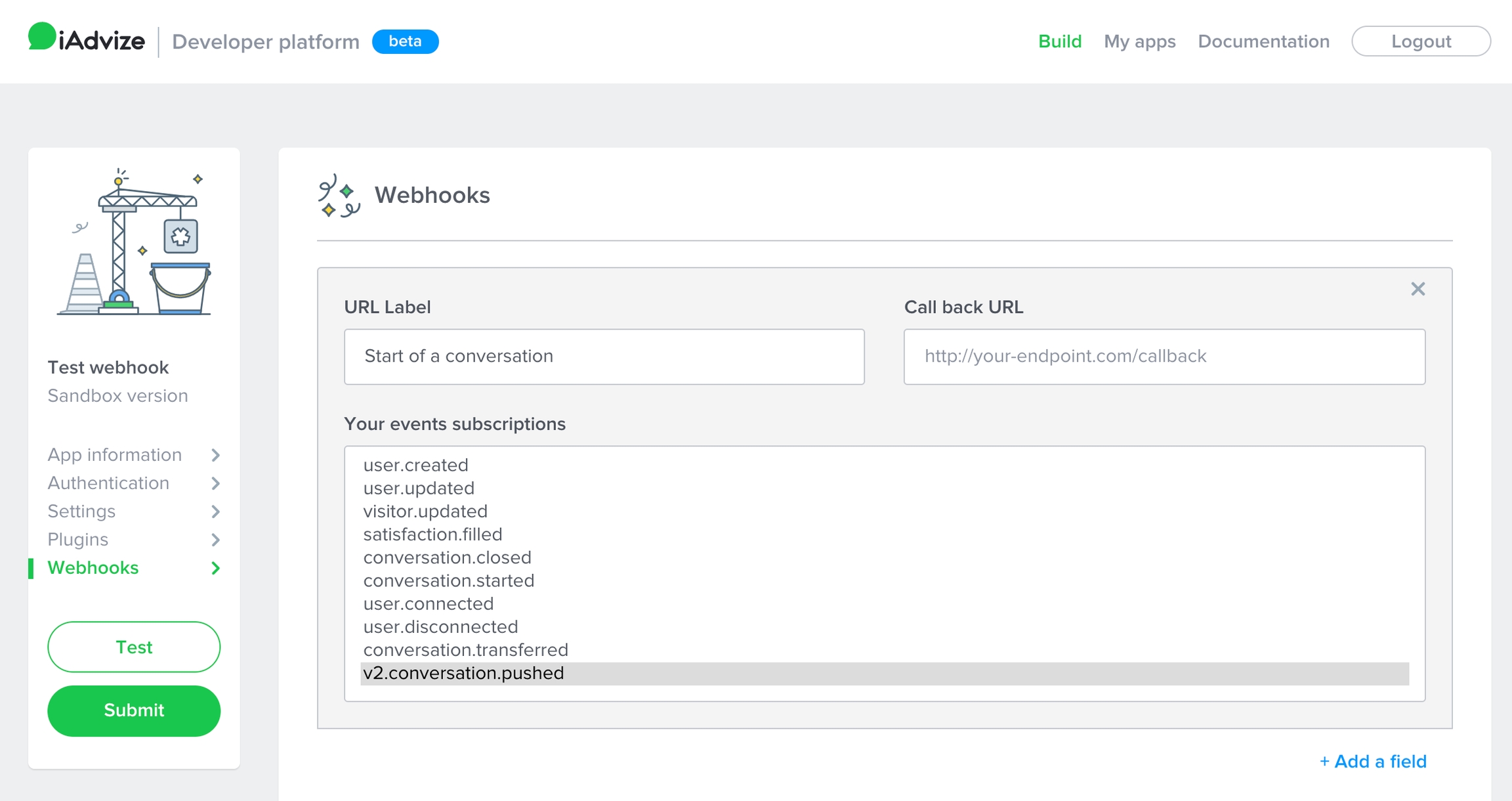Click the Test button
Image resolution: width=1512 pixels, height=801 pixels.
click(134, 647)
